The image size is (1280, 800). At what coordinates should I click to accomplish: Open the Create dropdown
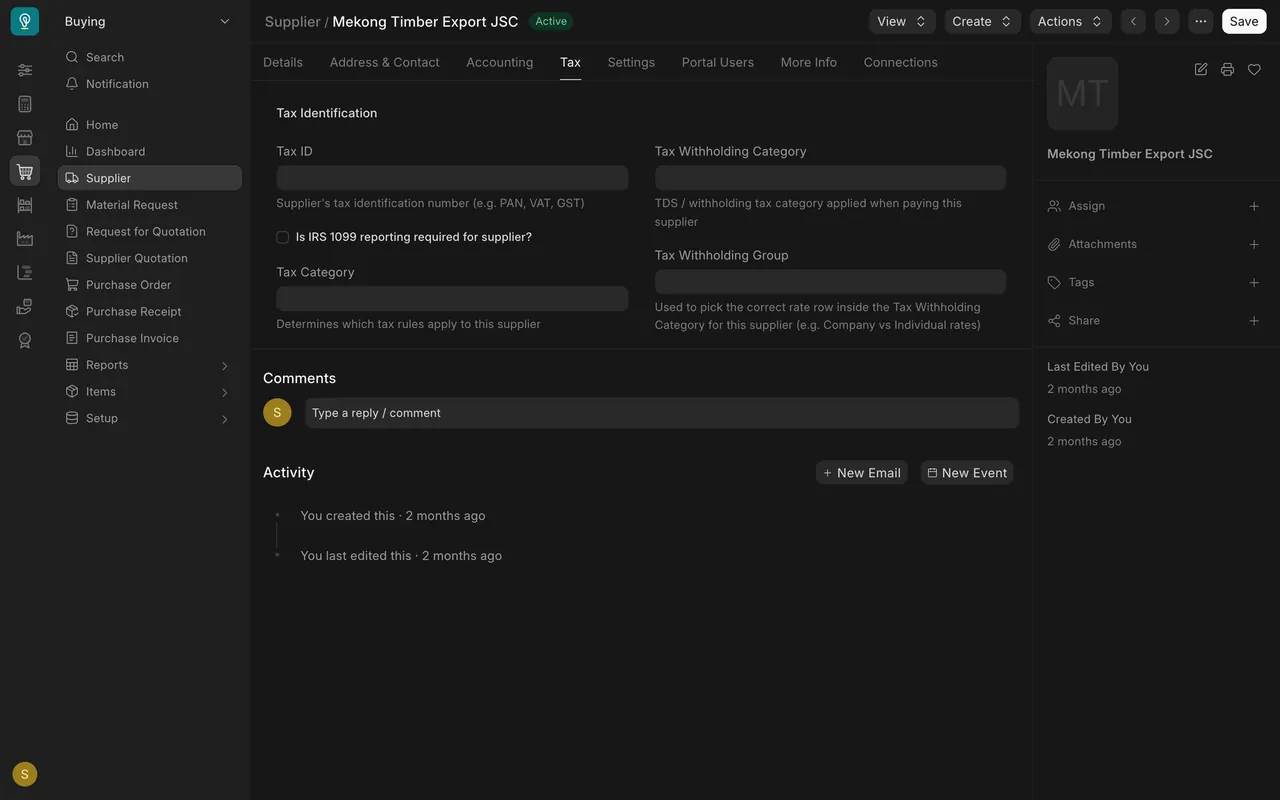[983, 21]
